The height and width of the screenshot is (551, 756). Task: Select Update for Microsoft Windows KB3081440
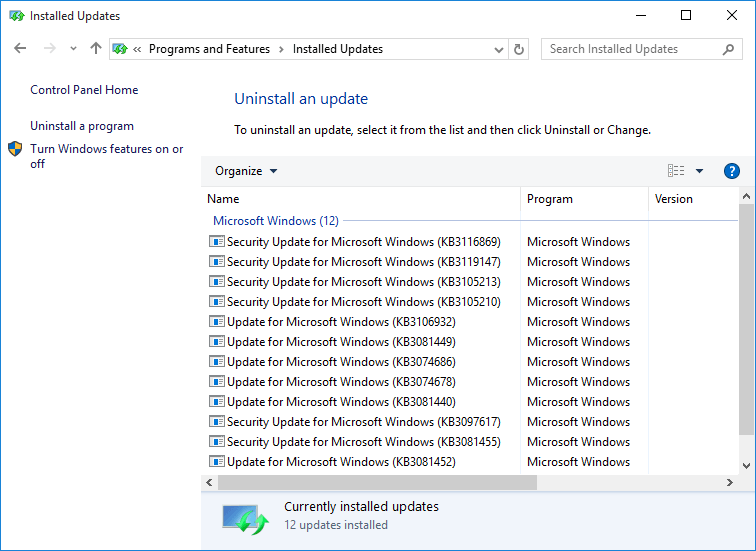click(341, 402)
